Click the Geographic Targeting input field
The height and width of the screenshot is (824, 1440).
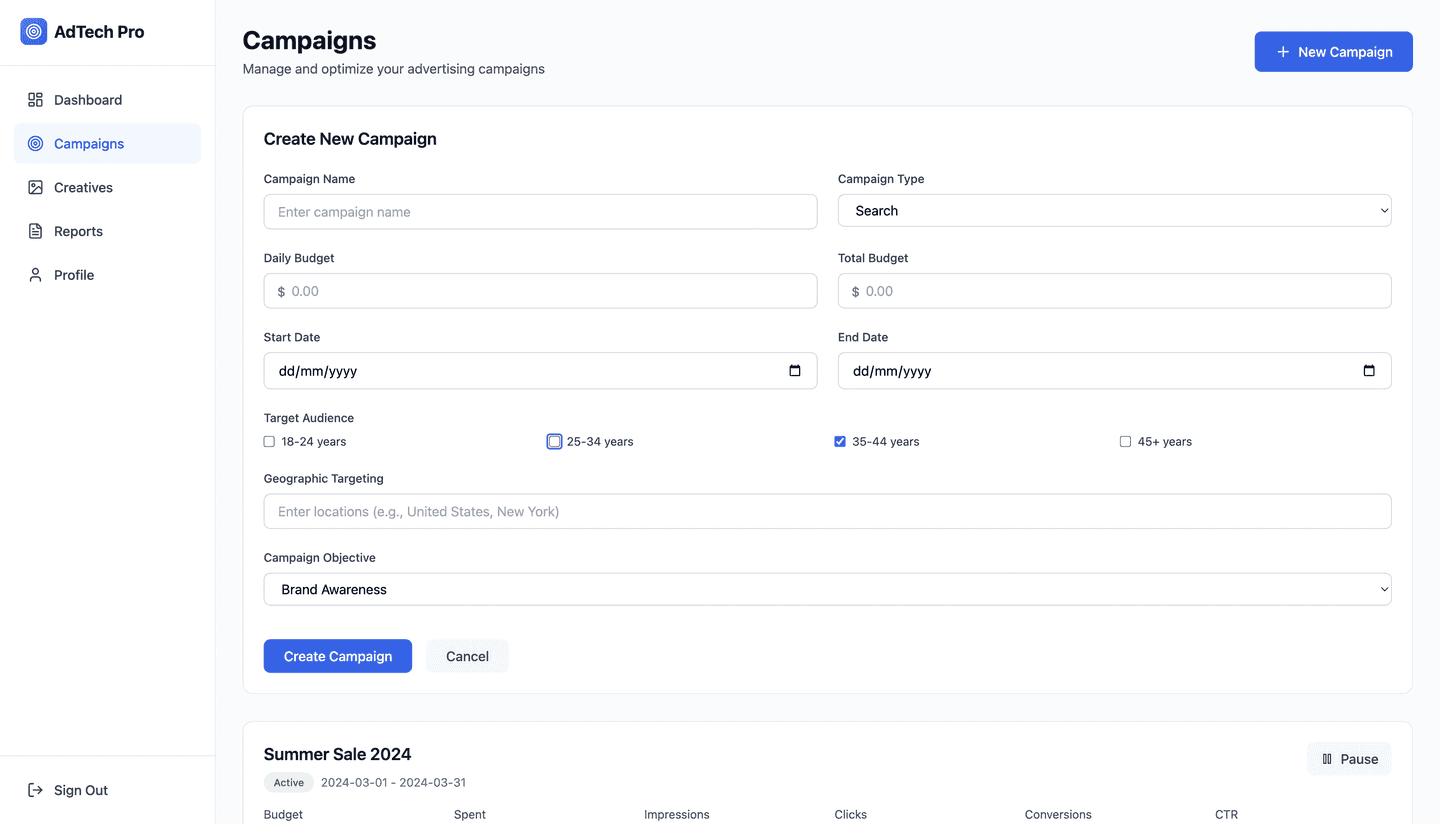(x=826, y=511)
